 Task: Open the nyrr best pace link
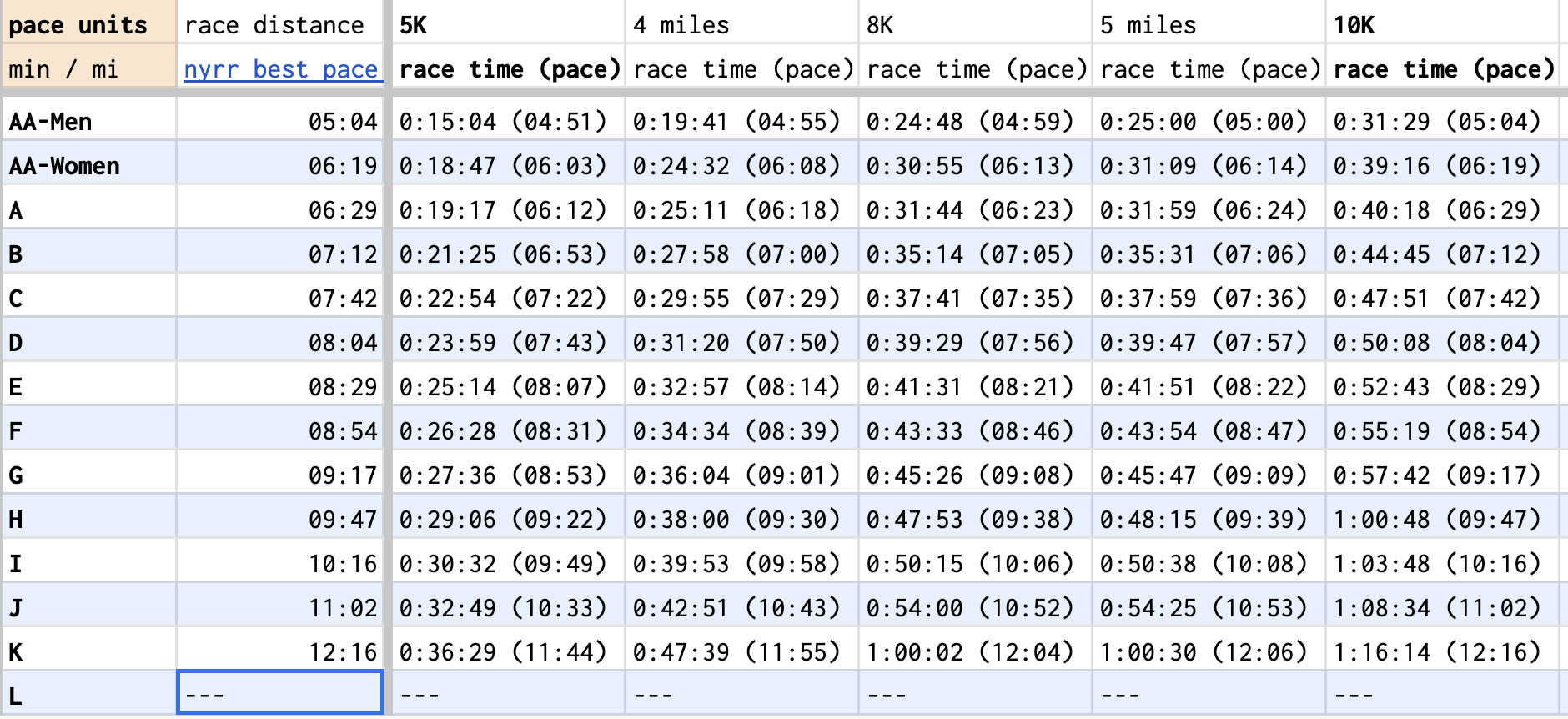[x=280, y=69]
